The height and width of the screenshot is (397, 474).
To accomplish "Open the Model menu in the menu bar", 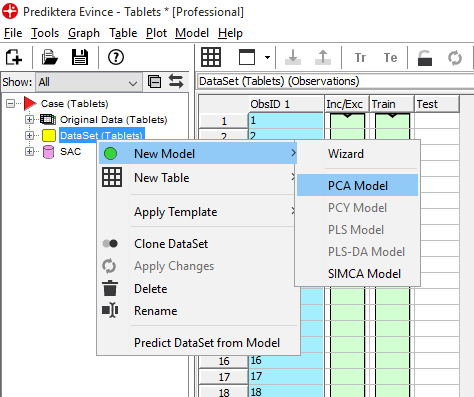I will click(192, 33).
